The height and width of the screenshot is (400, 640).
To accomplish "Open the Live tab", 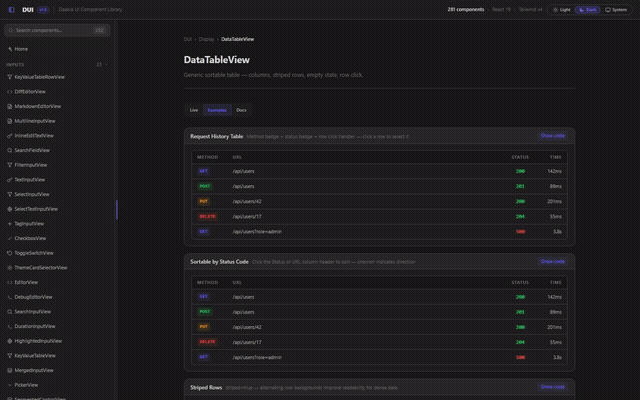I will point(194,110).
